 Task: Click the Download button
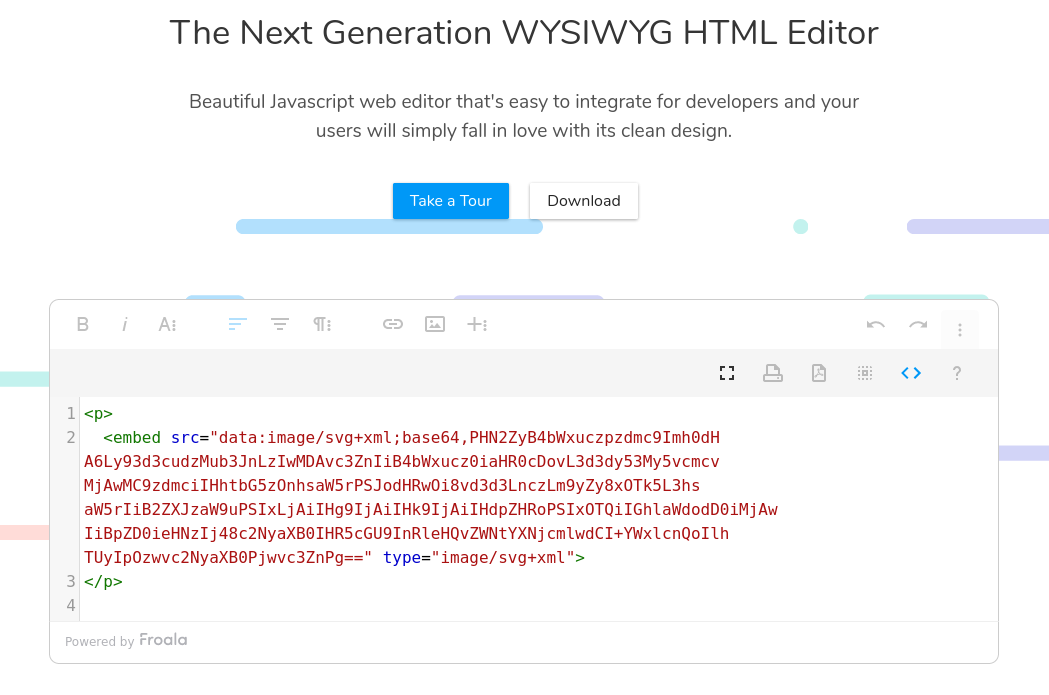(584, 201)
